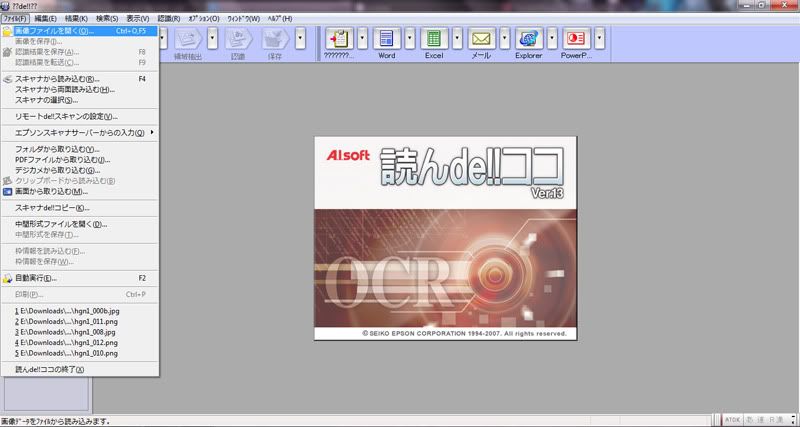Viewport: 800px width, 427px height.
Task: Click the メール (mail) toolbar icon
Action: pos(482,39)
